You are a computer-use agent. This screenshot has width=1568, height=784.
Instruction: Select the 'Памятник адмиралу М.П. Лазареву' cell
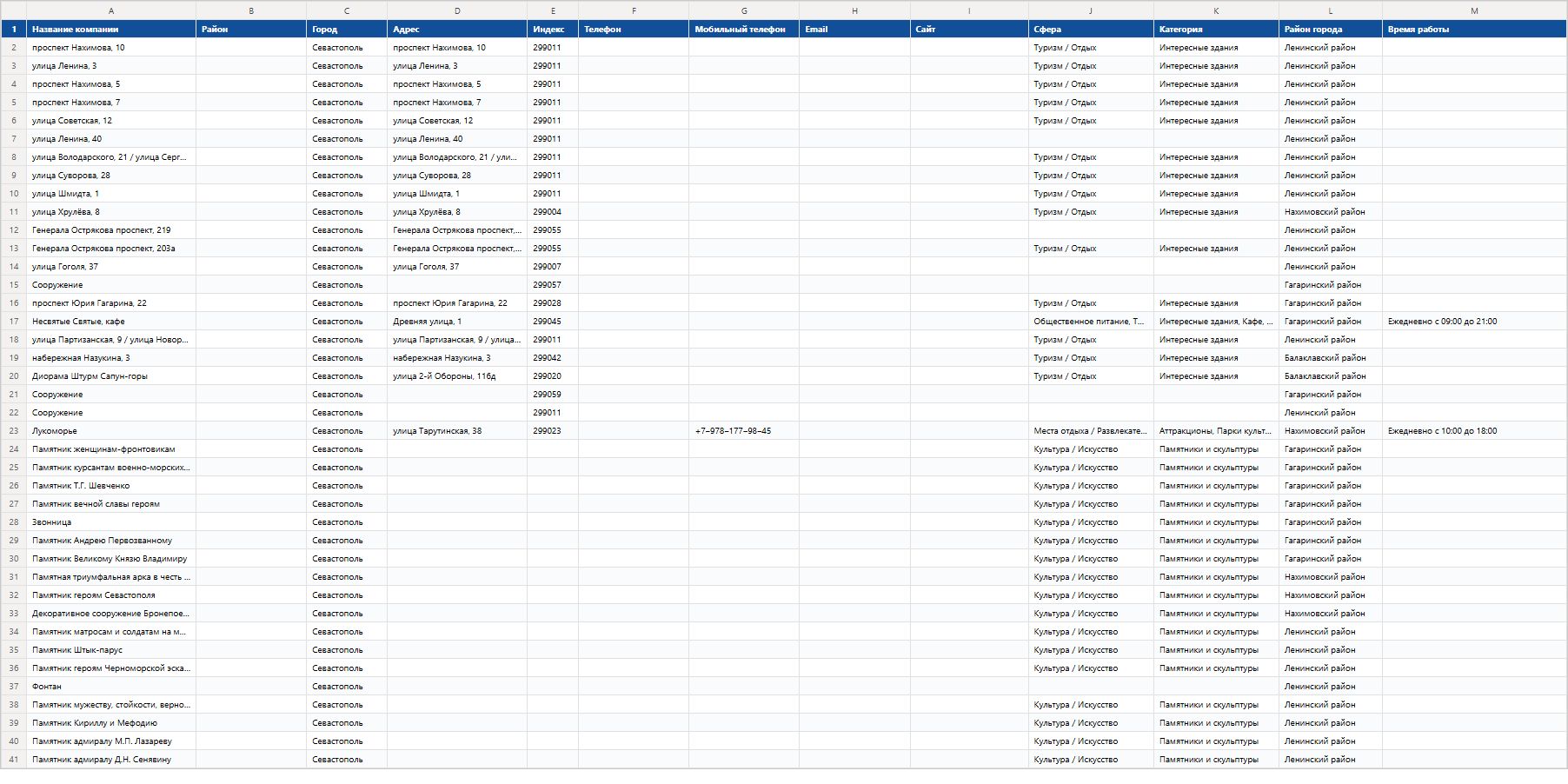tap(111, 741)
